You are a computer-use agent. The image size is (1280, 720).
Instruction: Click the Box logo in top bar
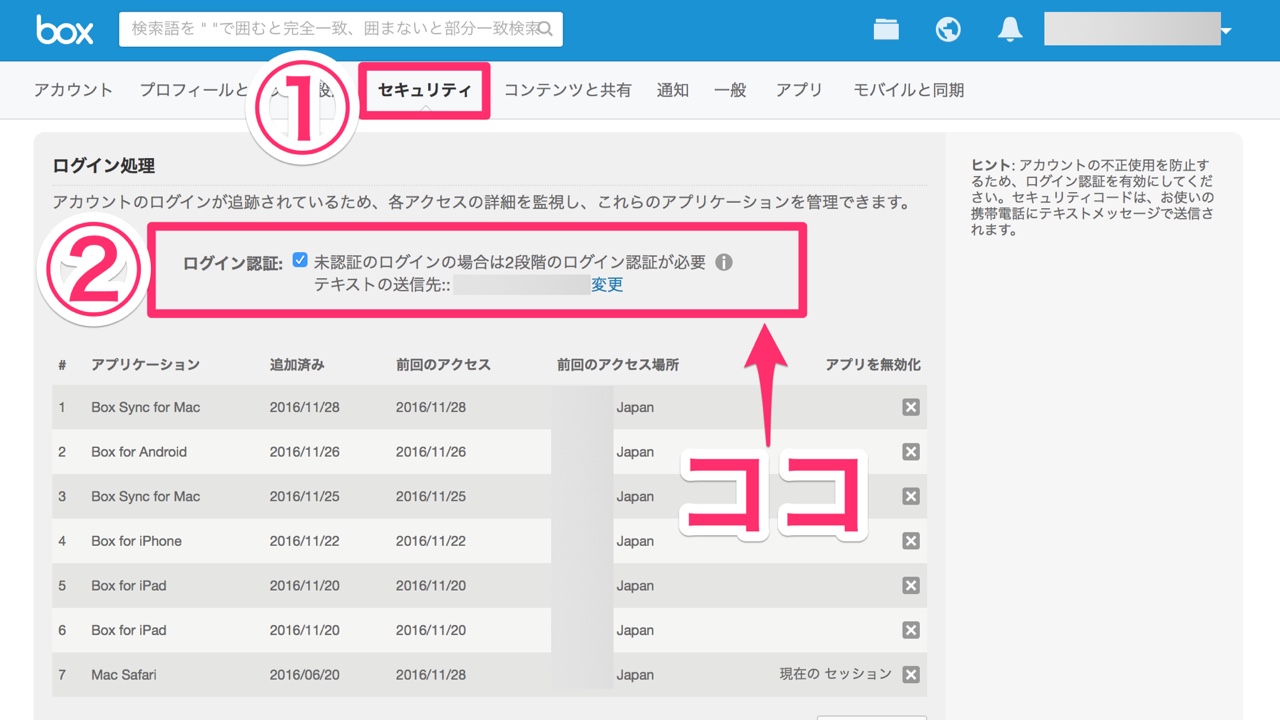click(x=65, y=29)
